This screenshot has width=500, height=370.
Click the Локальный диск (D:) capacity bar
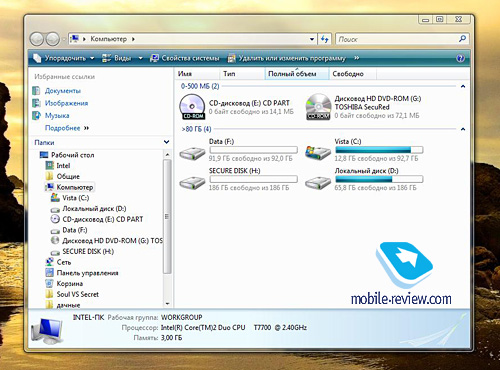(x=379, y=179)
